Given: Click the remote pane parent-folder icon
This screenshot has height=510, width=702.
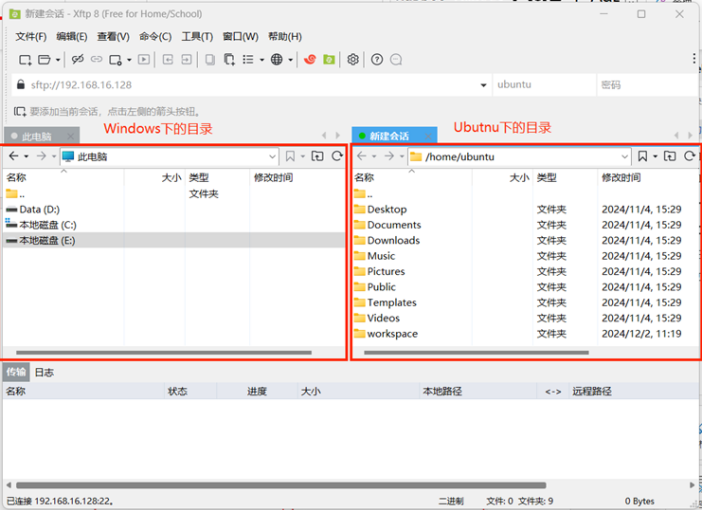Looking at the screenshot, I should point(670,156).
